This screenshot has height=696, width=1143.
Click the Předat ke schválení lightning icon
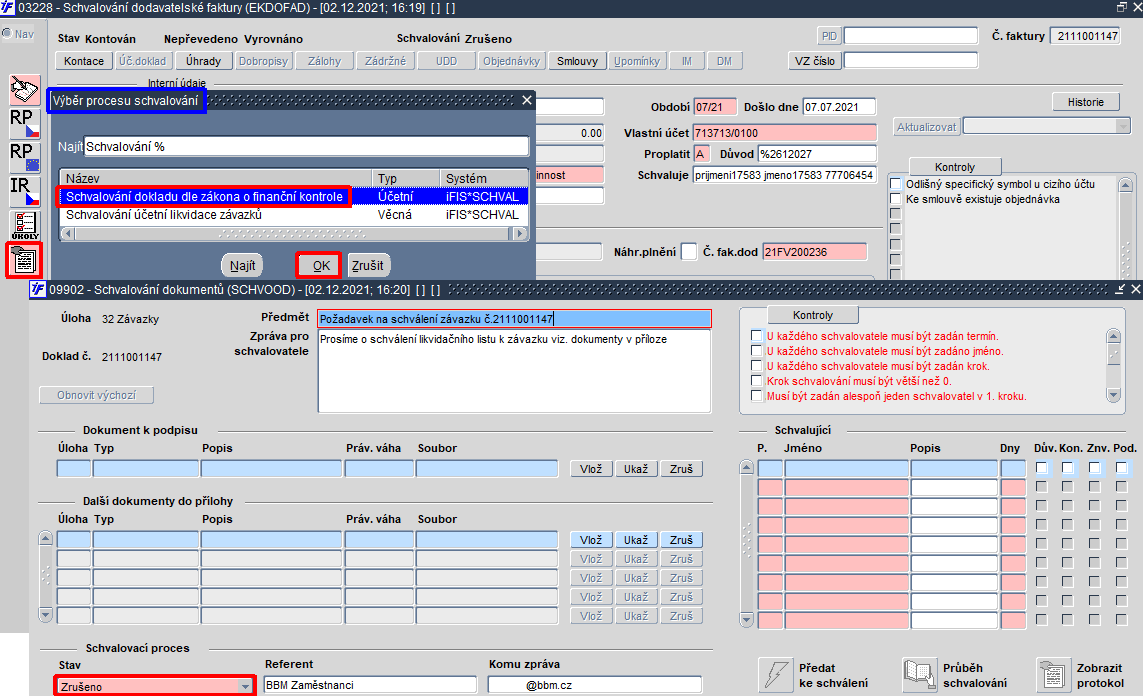coord(775,675)
